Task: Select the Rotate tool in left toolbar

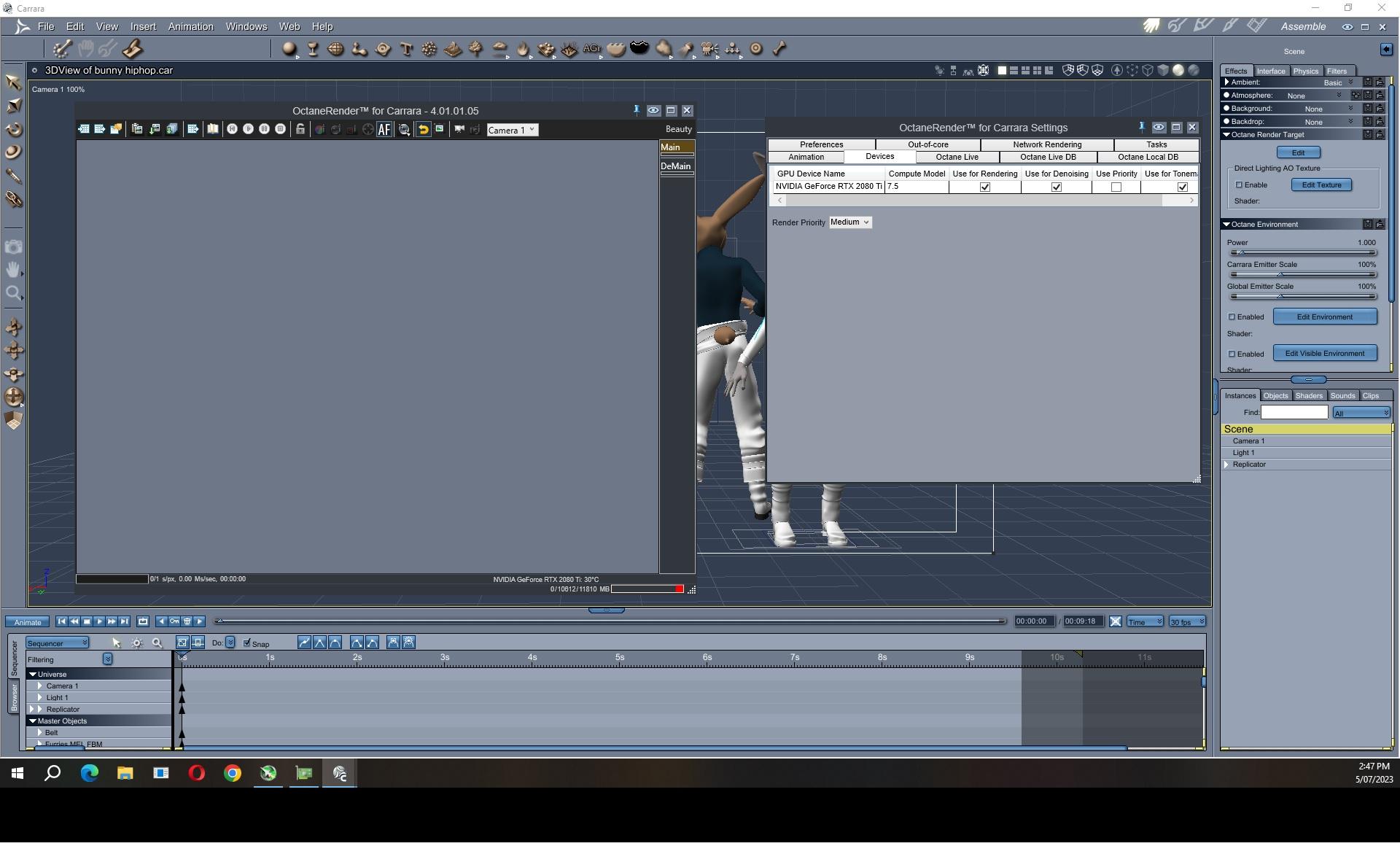Action: (14, 130)
